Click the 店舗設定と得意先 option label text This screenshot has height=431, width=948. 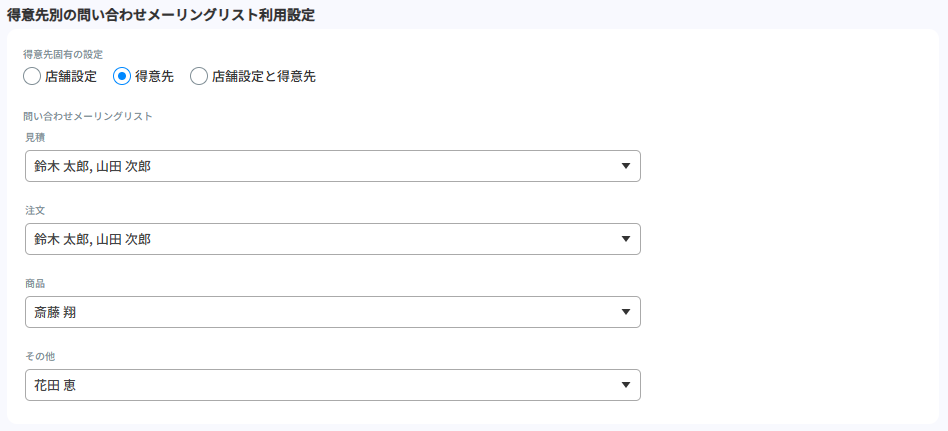coord(263,76)
